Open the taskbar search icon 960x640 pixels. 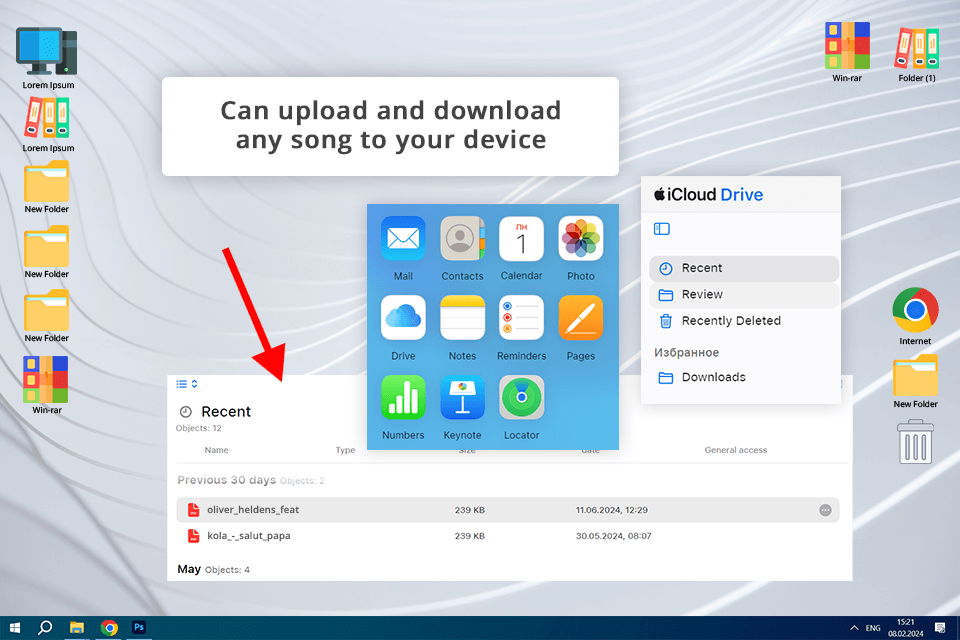click(x=45, y=628)
